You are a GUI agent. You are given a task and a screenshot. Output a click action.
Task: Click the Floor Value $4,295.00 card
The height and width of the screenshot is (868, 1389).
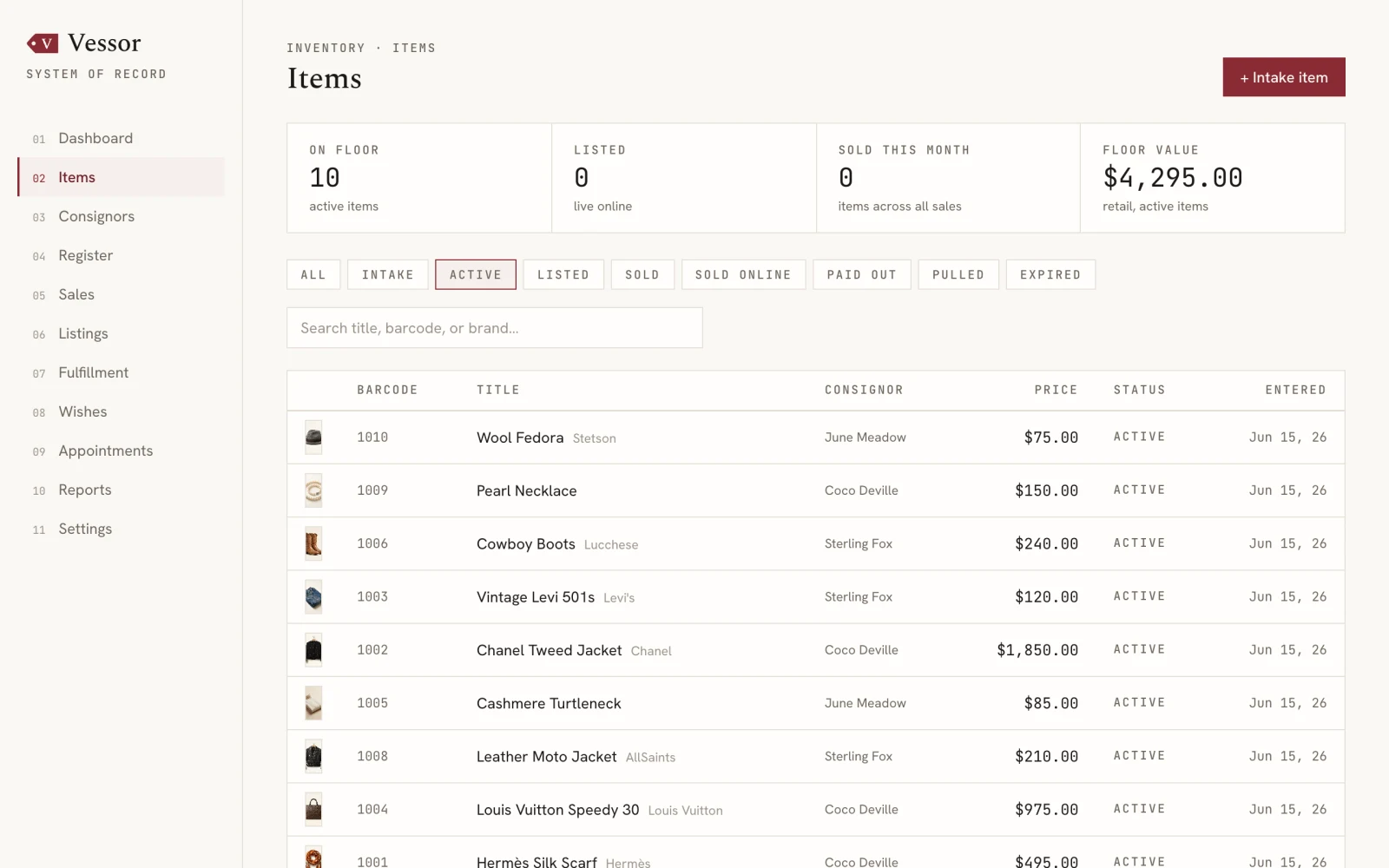(x=1213, y=178)
